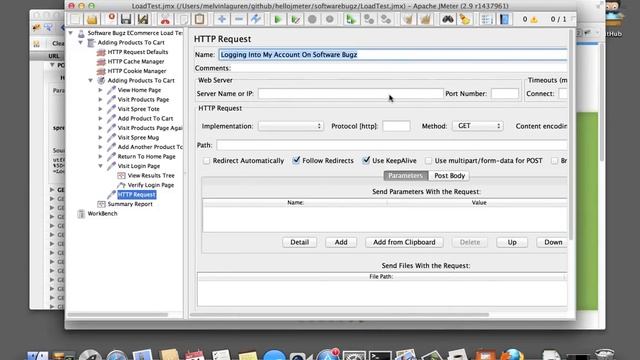
Task: Open Terminal from the Dock
Action: point(380,355)
